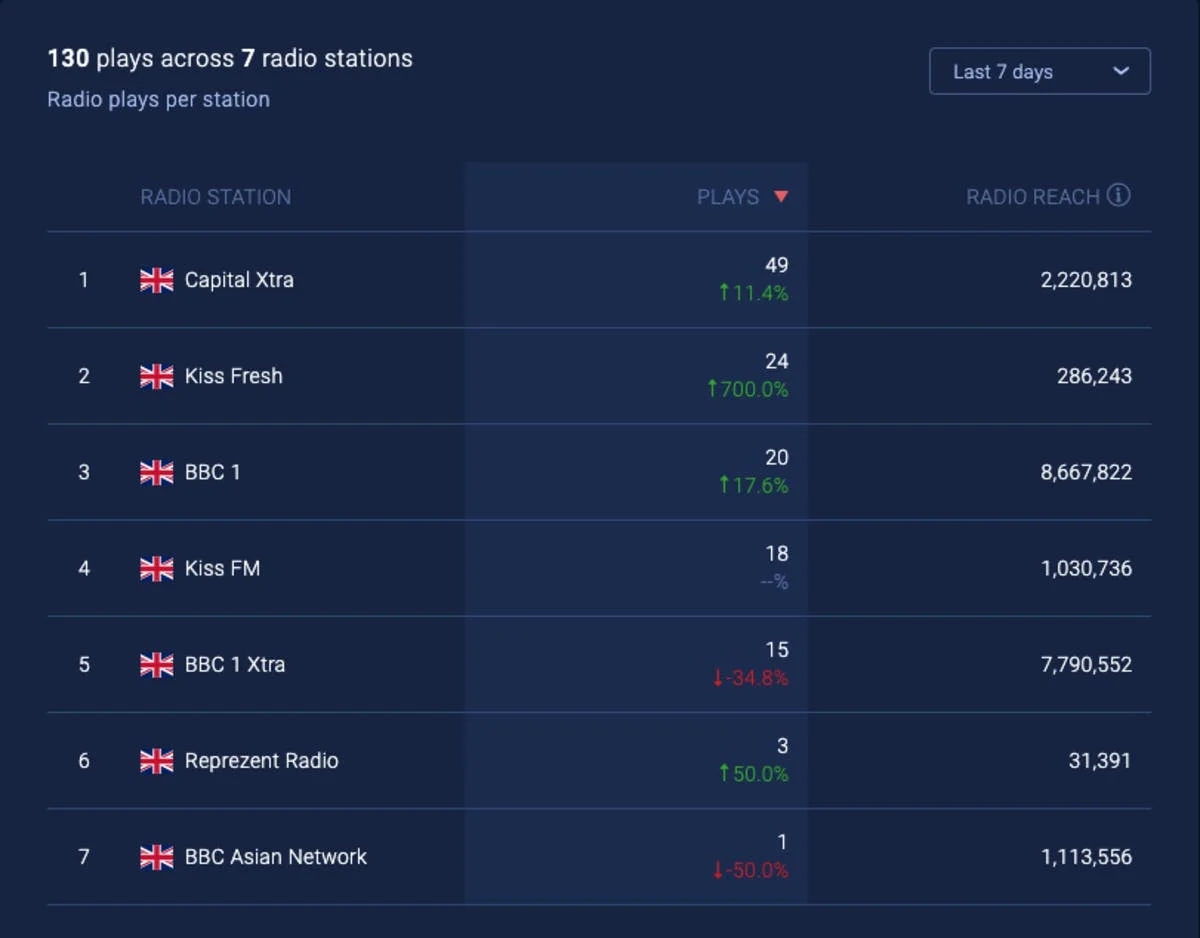
Task: Toggle the PLAYS sort direction arrow
Action: pos(782,197)
